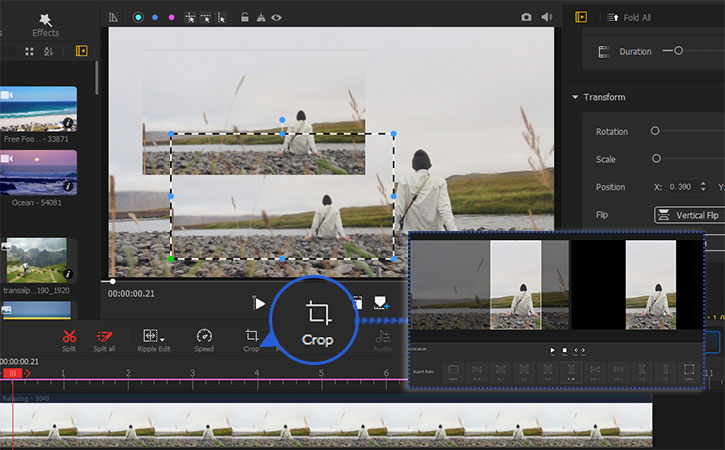
Task: Click the Effects magic wand icon
Action: click(46, 17)
